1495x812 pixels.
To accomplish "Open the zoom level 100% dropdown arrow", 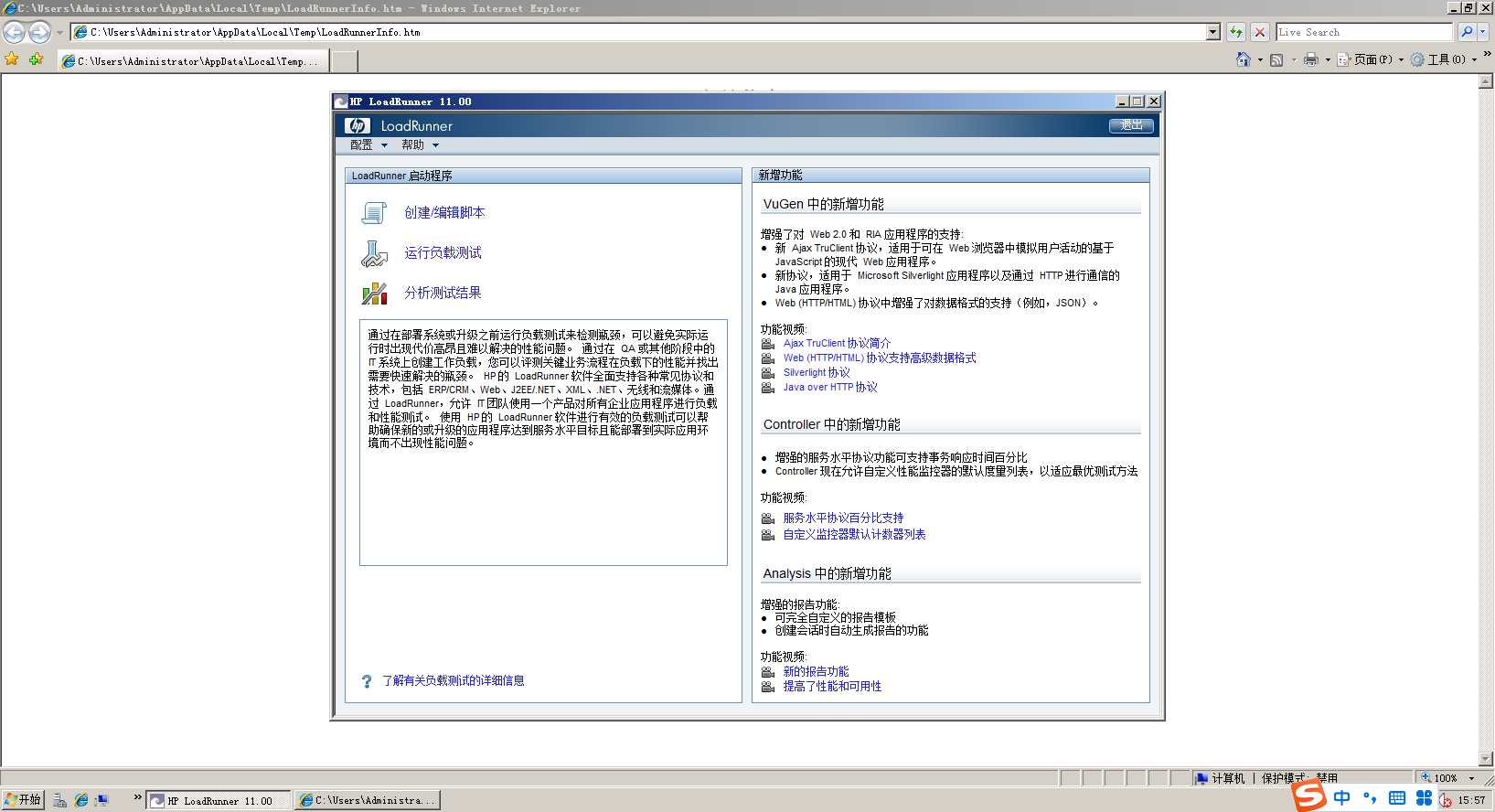I will (x=1471, y=778).
